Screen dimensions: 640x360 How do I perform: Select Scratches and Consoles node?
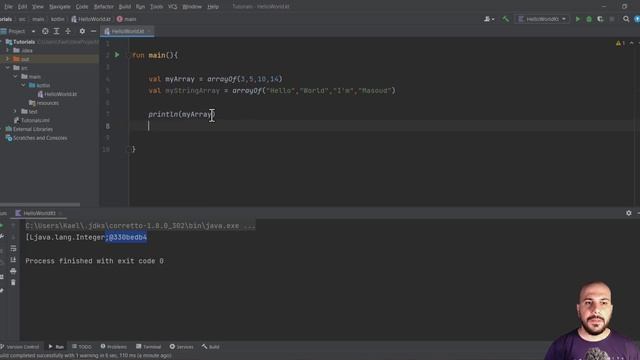tap(36, 138)
